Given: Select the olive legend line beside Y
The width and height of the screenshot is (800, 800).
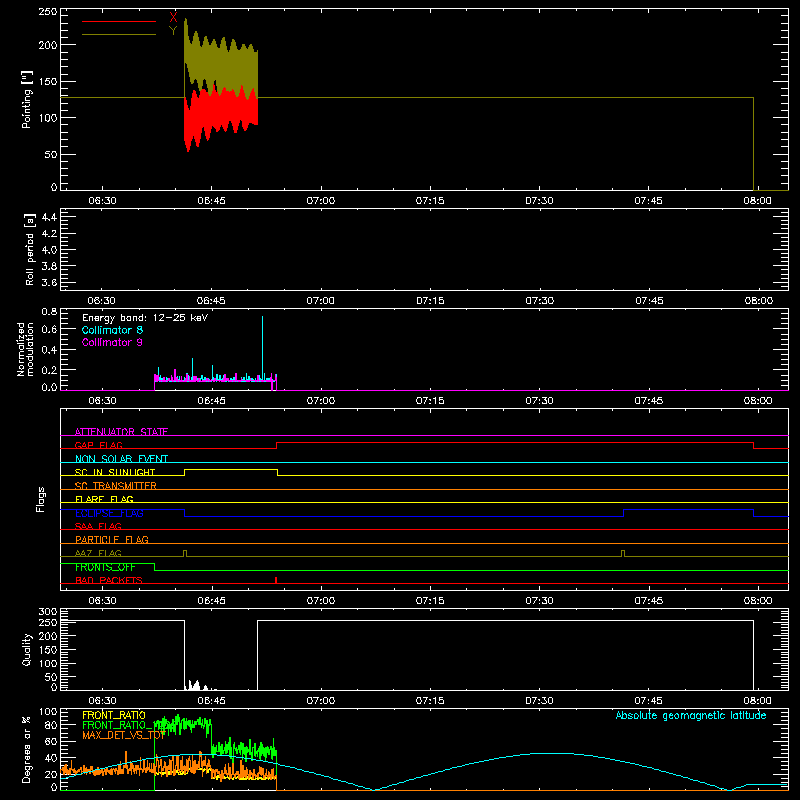Looking at the screenshot, I should [119, 34].
